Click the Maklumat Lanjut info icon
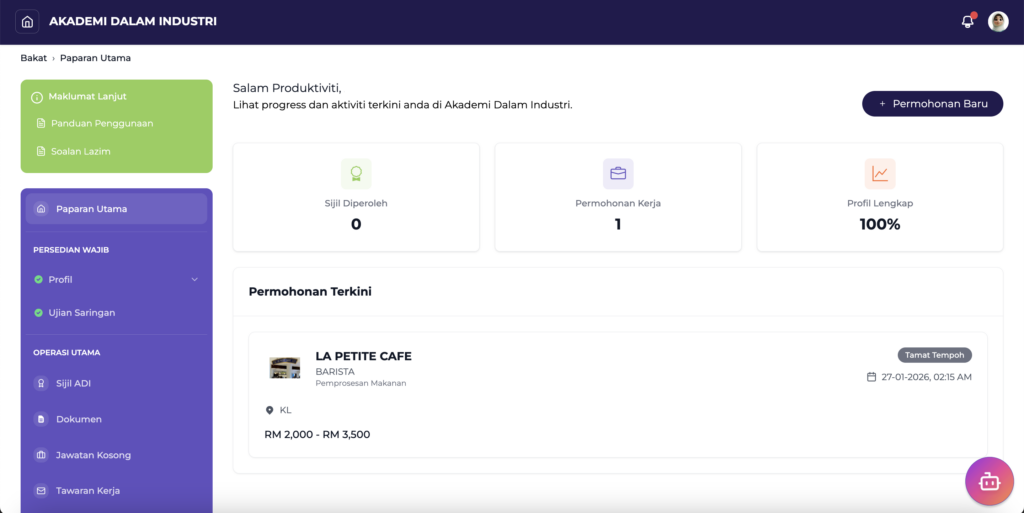 tap(38, 97)
